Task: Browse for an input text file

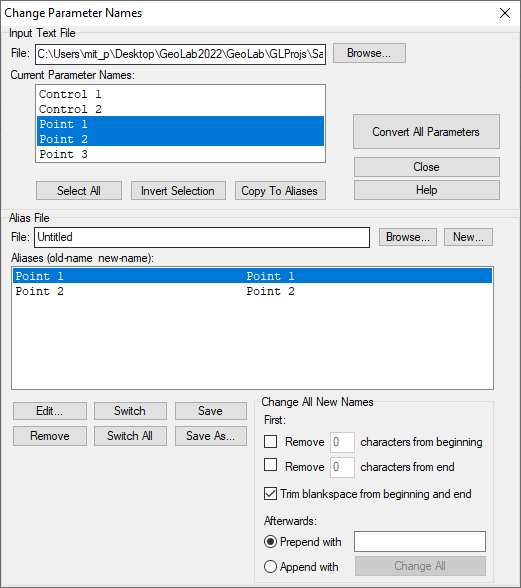Action: point(369,53)
